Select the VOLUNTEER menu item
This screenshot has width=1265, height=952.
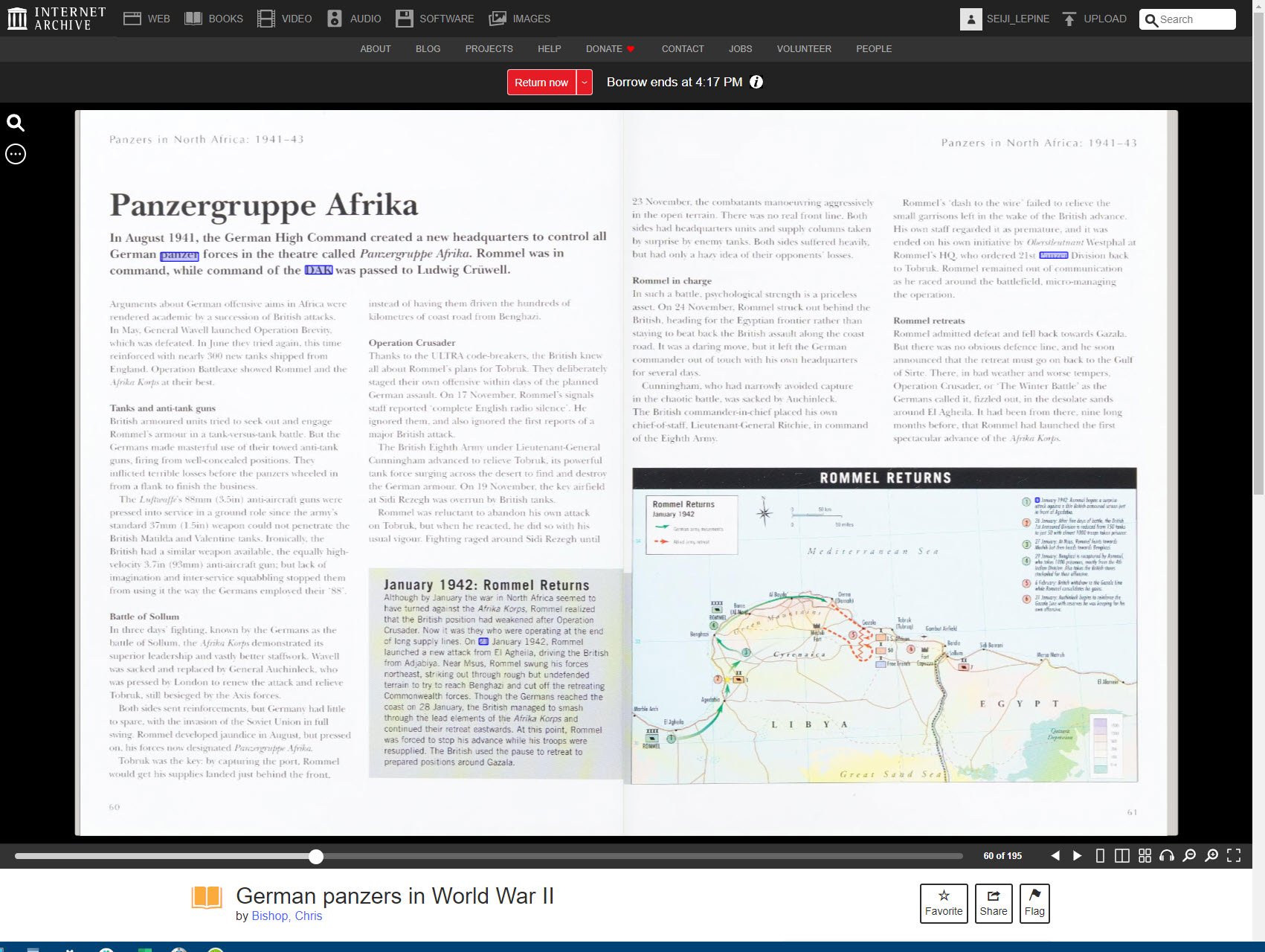point(804,49)
